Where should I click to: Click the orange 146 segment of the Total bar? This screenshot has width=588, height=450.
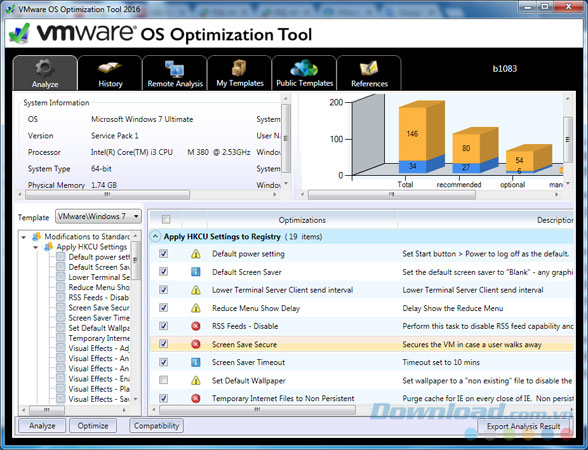pos(412,134)
